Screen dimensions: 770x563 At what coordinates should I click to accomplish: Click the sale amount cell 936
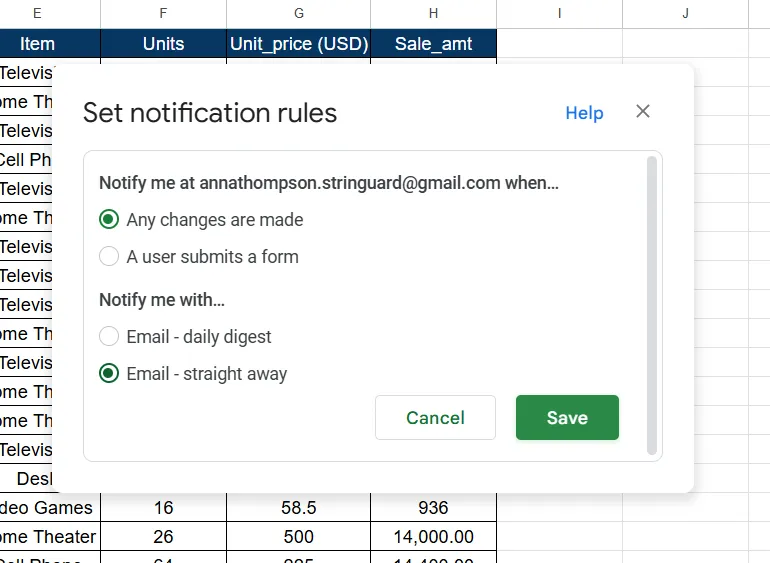[x=434, y=507]
